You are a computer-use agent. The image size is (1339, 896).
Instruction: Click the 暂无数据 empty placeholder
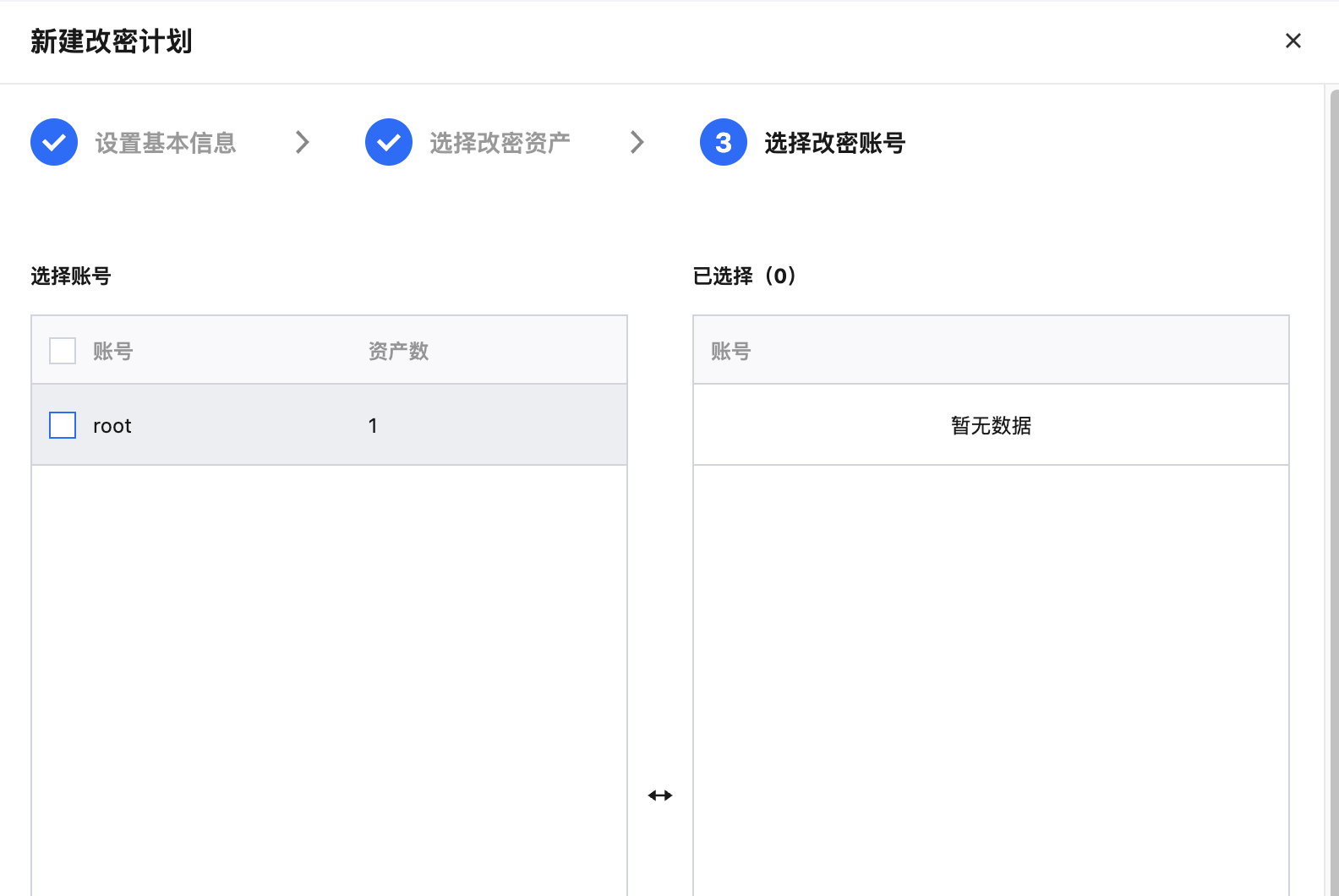(991, 425)
